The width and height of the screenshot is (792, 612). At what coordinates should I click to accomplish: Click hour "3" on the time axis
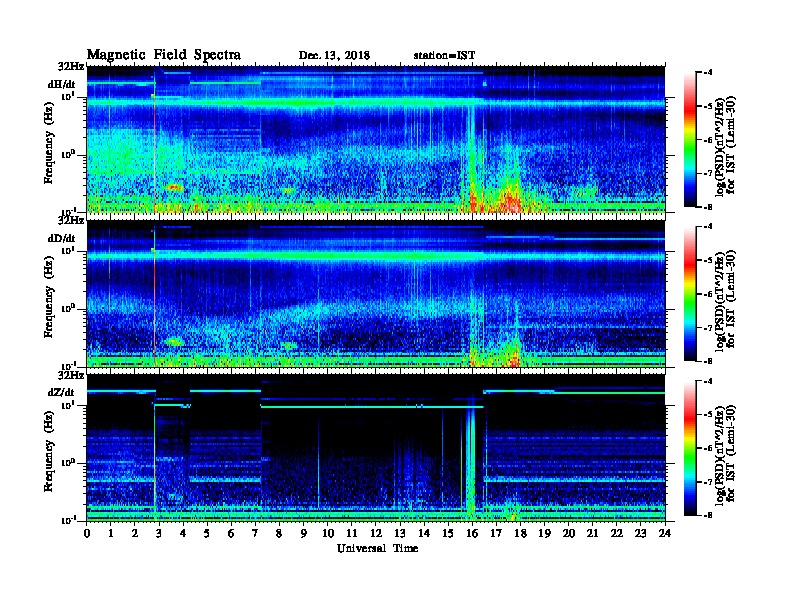point(159,533)
